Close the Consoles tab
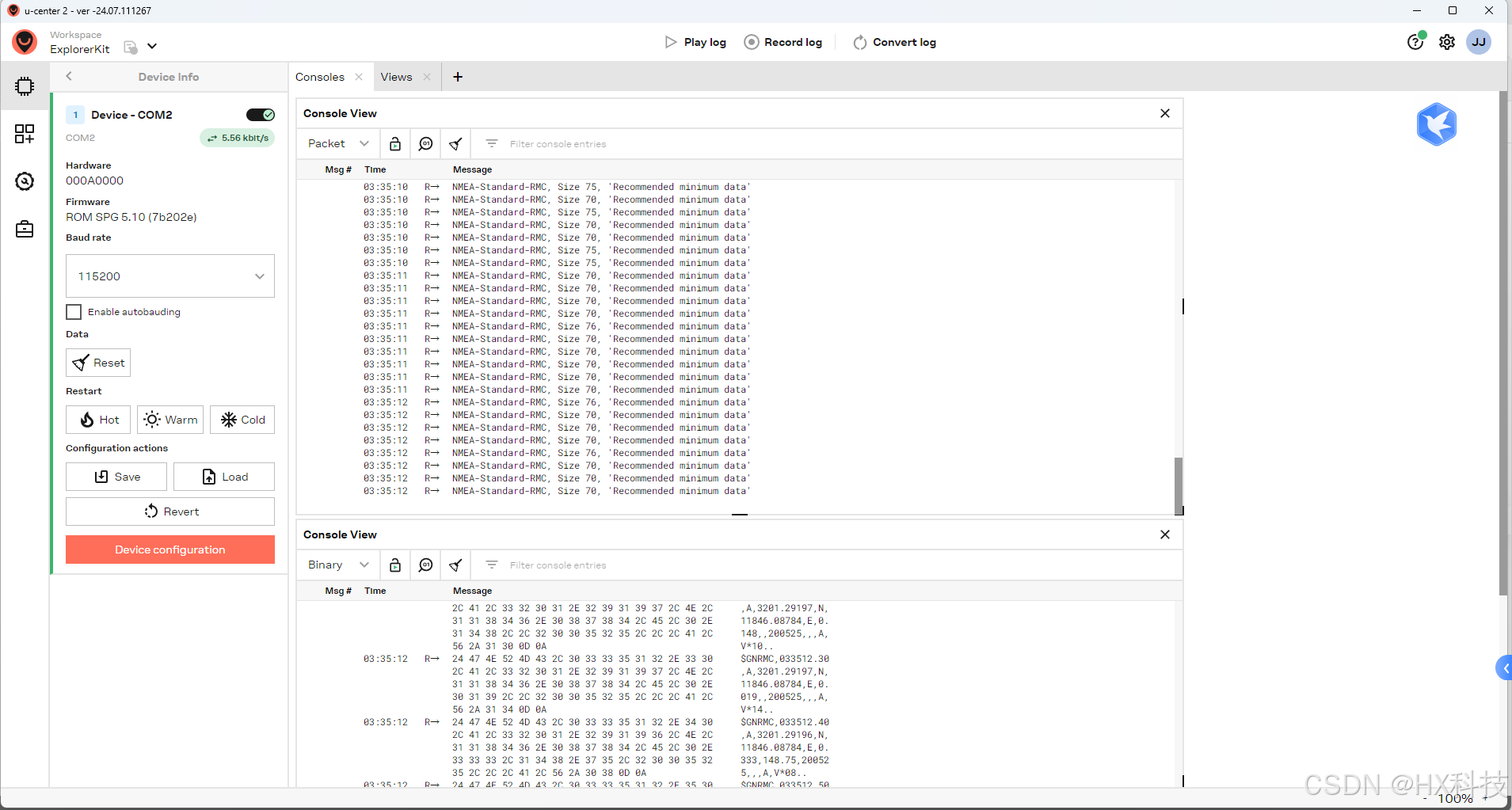This screenshot has width=1512, height=810. point(359,77)
